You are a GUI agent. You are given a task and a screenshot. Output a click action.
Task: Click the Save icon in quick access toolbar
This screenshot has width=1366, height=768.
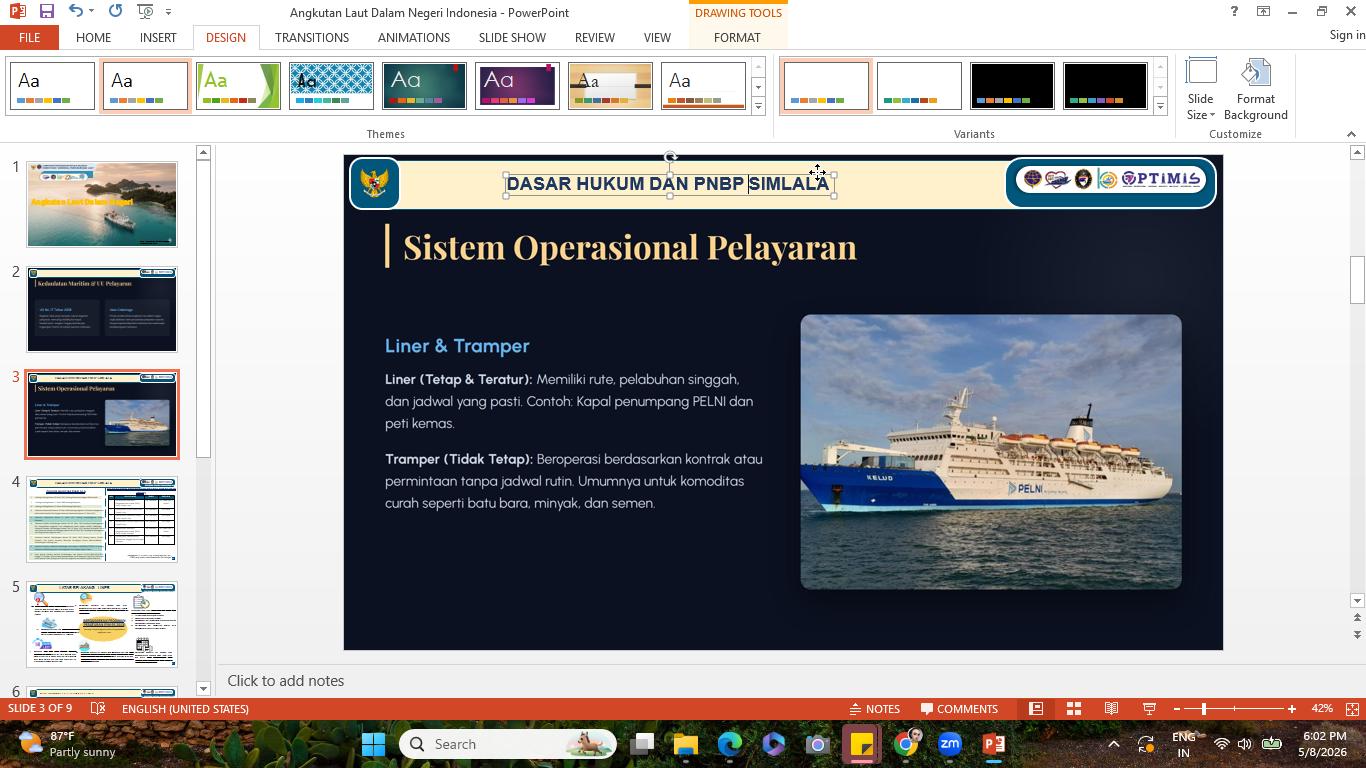coord(46,11)
